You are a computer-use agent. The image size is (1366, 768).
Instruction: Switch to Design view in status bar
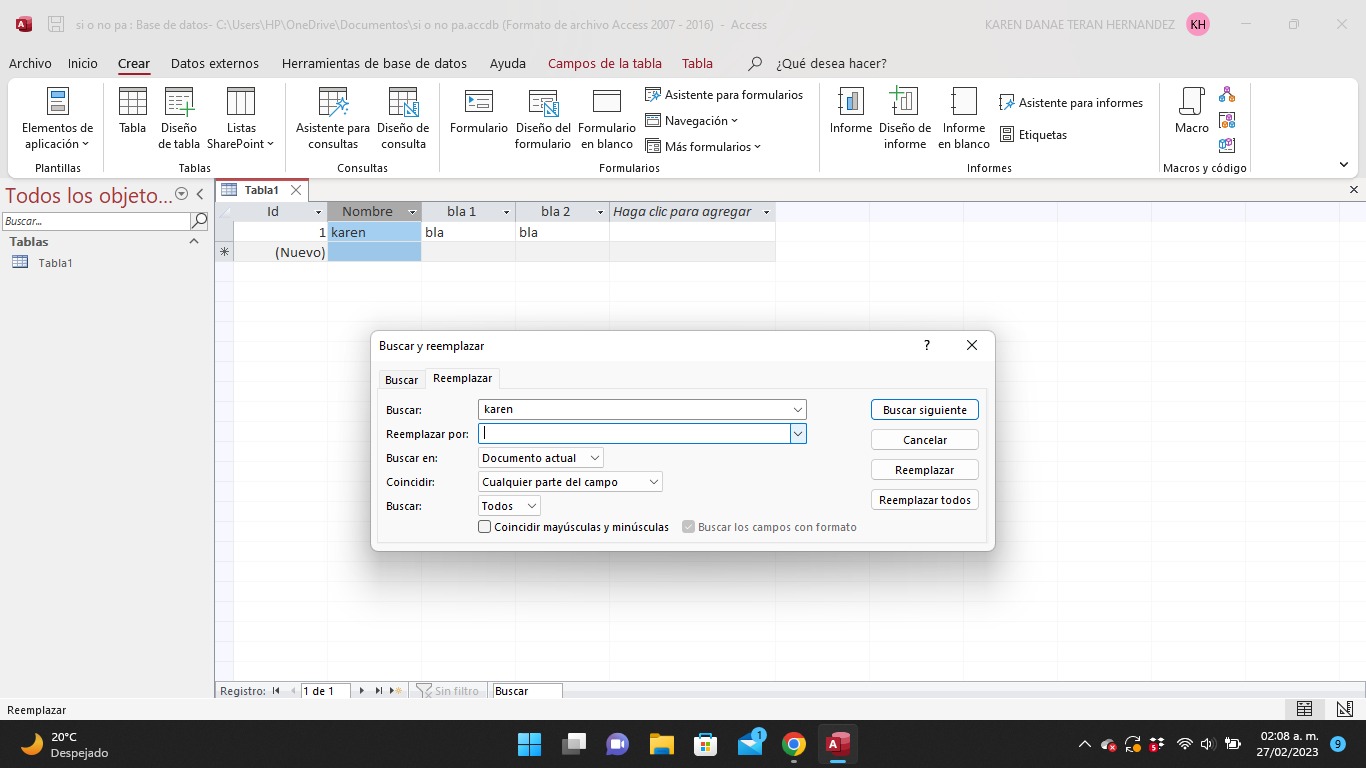click(x=1345, y=709)
